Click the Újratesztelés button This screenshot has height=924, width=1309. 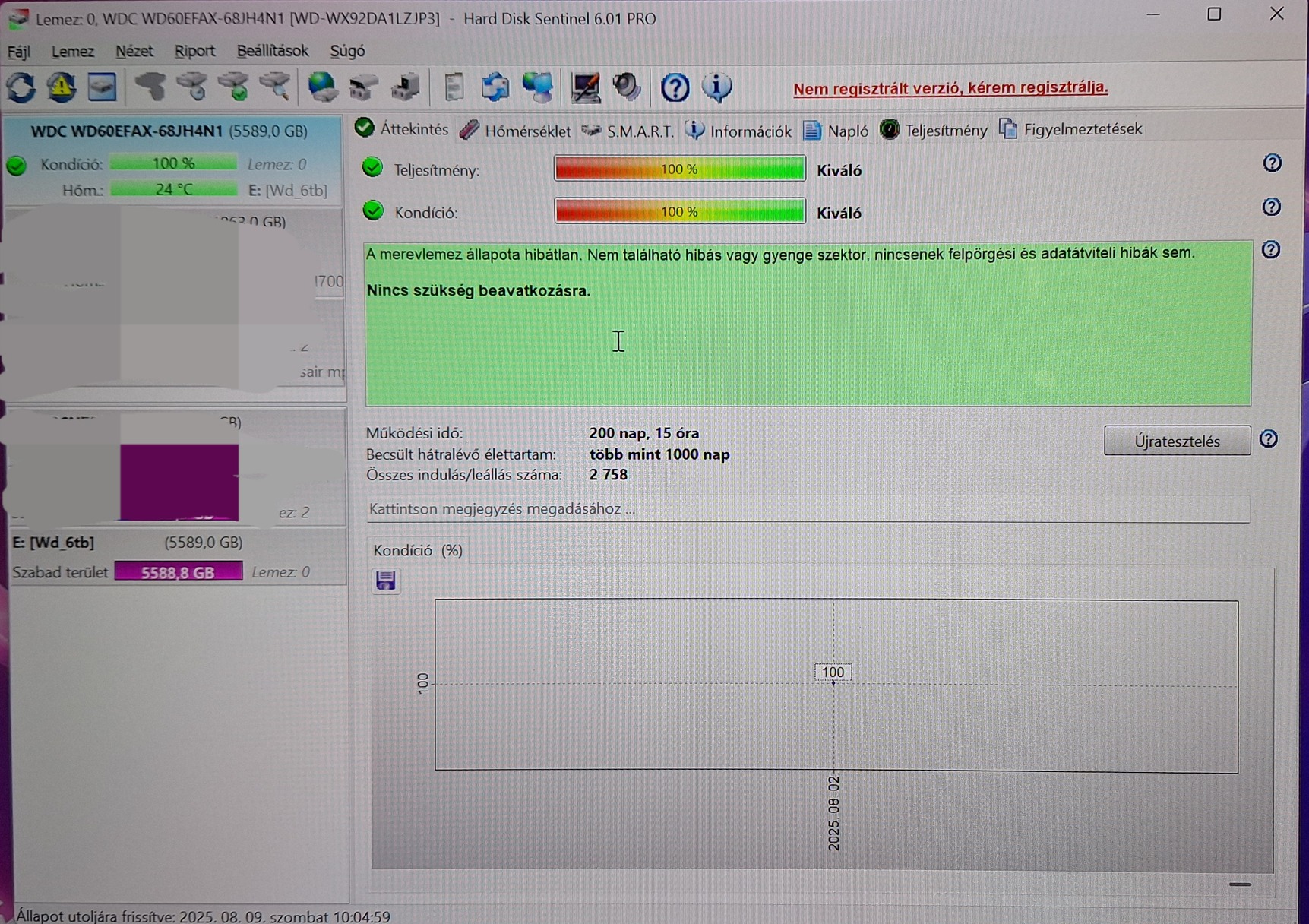click(1177, 441)
